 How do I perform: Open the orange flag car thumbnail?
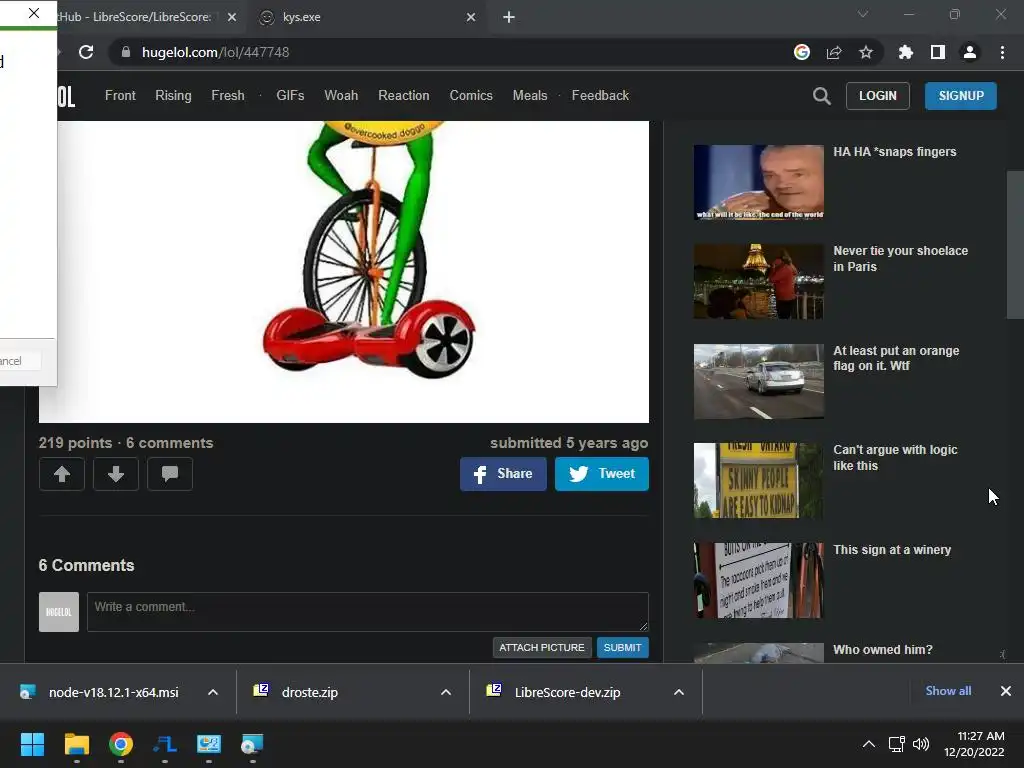point(758,381)
